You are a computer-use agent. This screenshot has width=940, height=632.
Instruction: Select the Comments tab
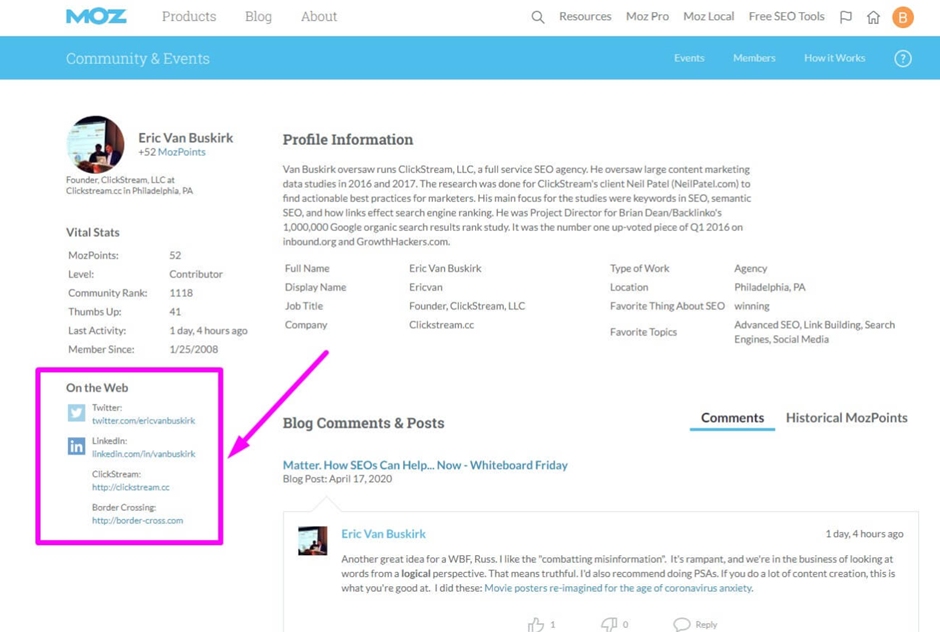[x=733, y=418]
